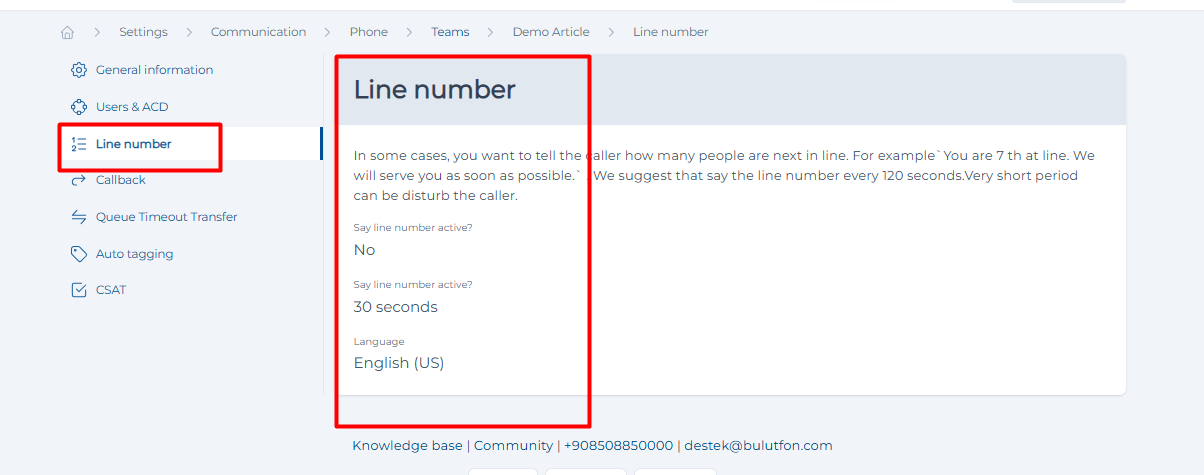Click the destek@bulutfon.com email link

(x=758, y=446)
